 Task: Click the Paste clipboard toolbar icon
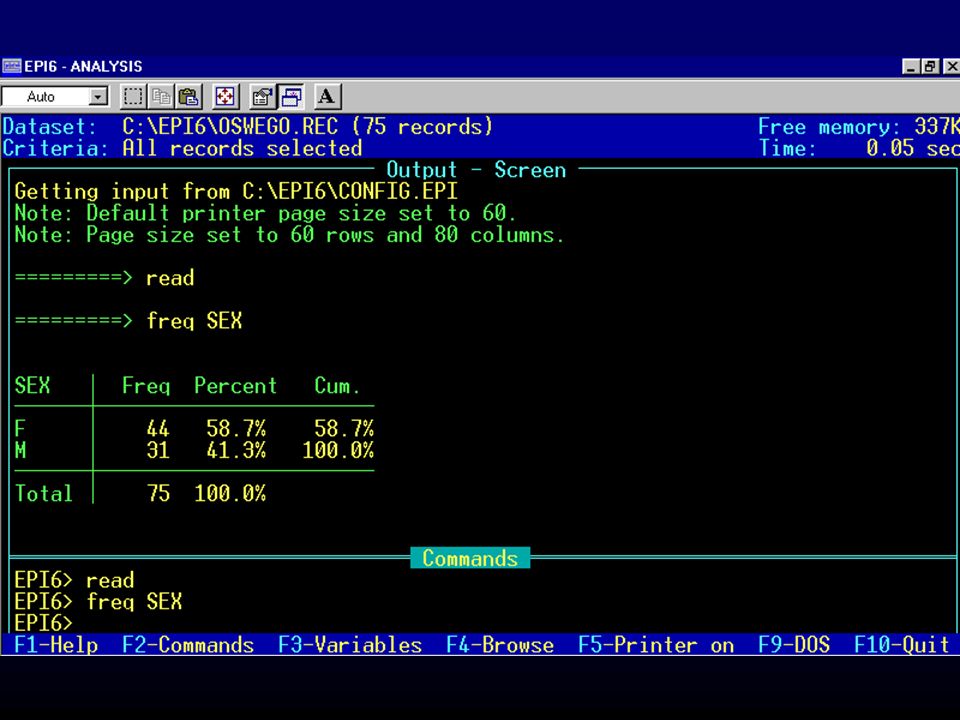(189, 97)
